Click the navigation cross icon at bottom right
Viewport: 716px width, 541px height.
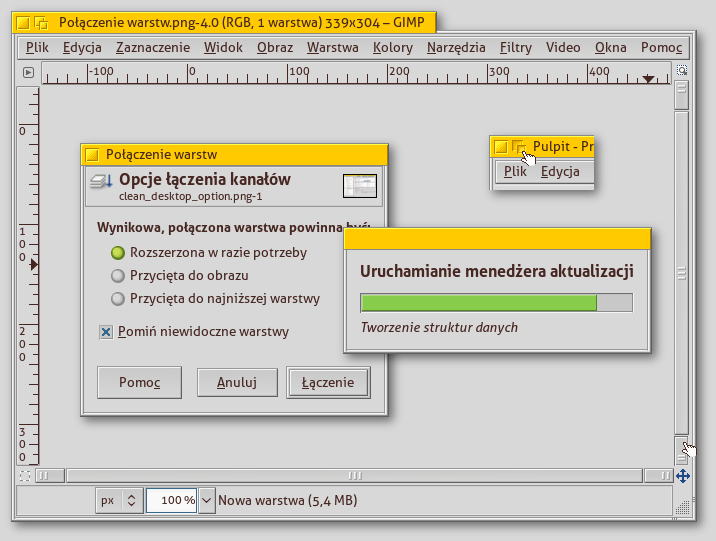click(683, 476)
